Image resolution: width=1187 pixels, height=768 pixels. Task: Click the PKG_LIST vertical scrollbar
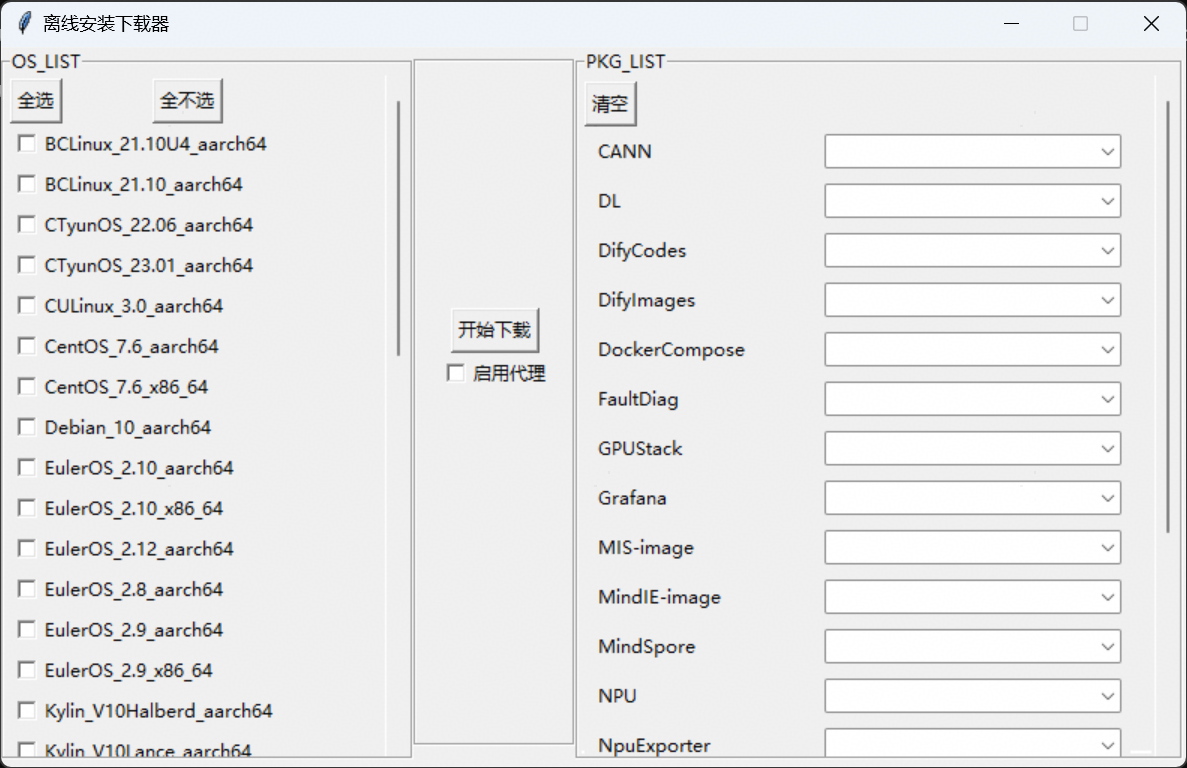[1167, 315]
